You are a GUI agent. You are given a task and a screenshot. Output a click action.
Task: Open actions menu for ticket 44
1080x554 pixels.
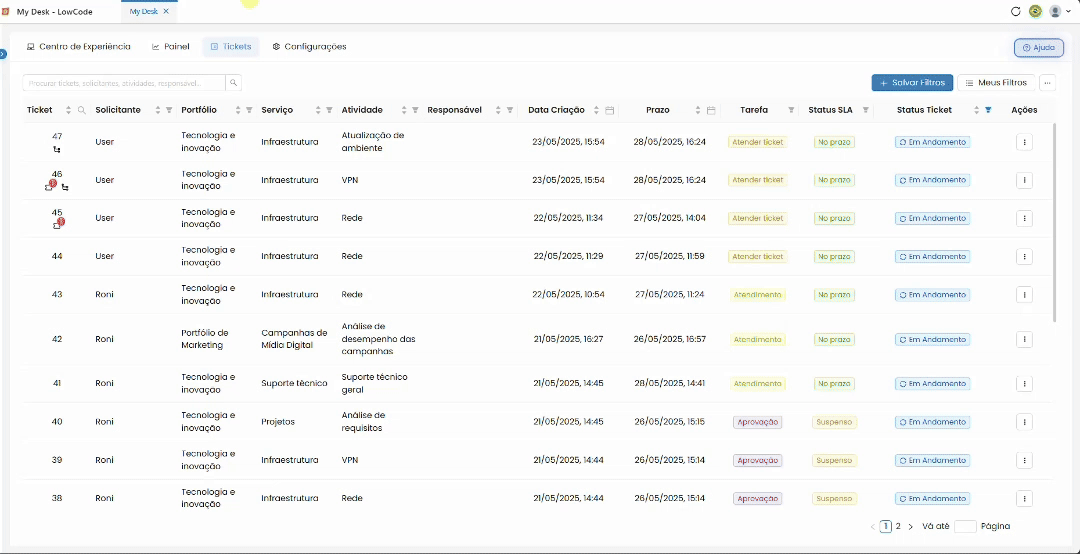coord(1024,256)
